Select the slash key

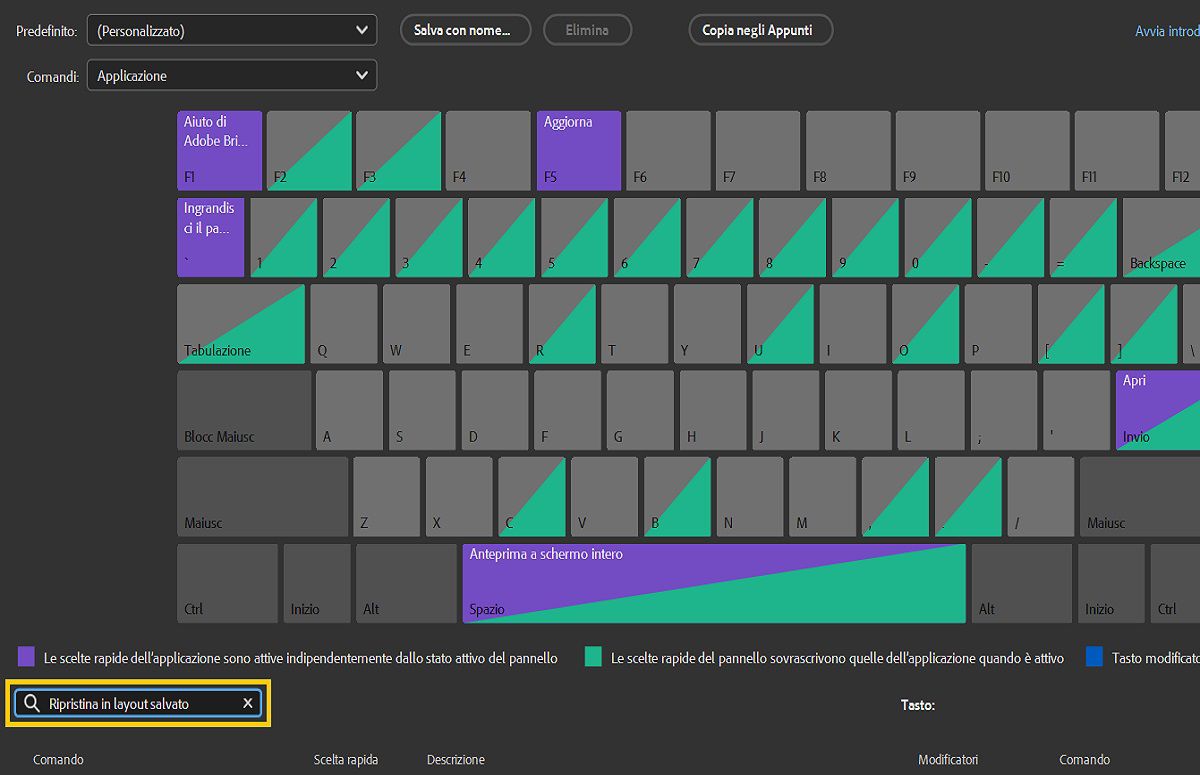click(x=1041, y=497)
